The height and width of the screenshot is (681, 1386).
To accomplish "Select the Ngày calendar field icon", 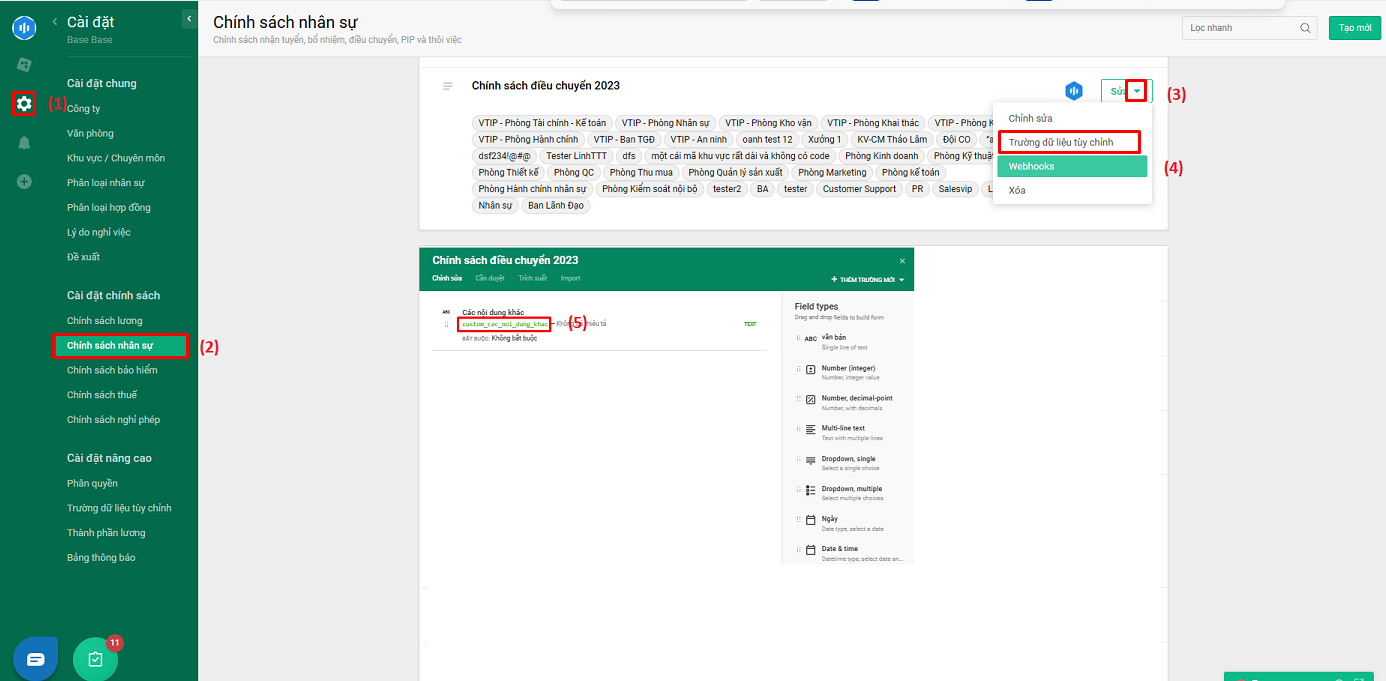I will (810, 520).
